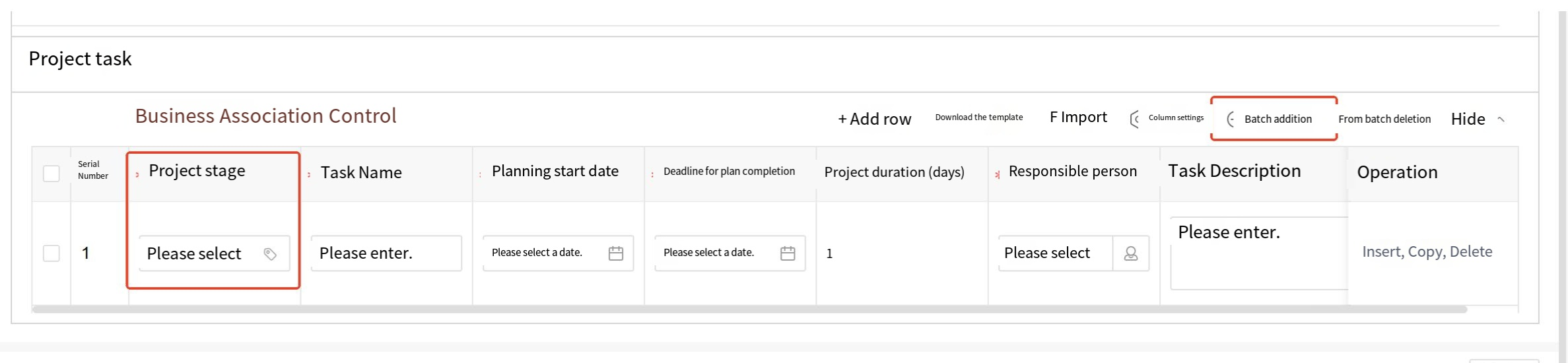Click the Task Description text area
This screenshot has height=363, width=1568.
coord(1258,253)
